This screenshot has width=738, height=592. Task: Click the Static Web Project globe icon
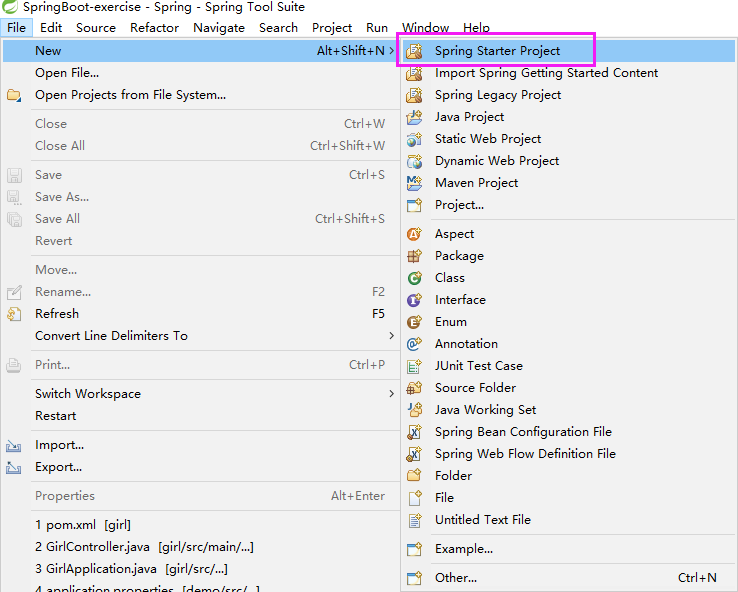point(414,139)
